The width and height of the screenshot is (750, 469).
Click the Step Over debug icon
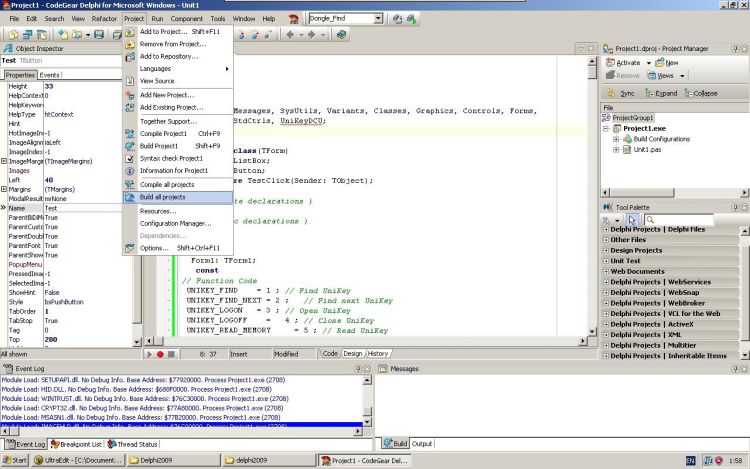pos(255,34)
